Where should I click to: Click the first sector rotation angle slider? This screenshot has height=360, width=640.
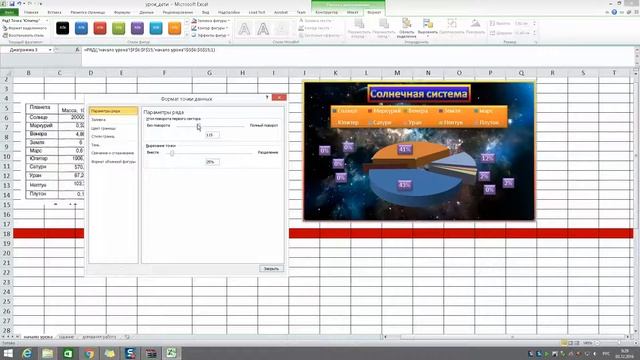(198, 126)
